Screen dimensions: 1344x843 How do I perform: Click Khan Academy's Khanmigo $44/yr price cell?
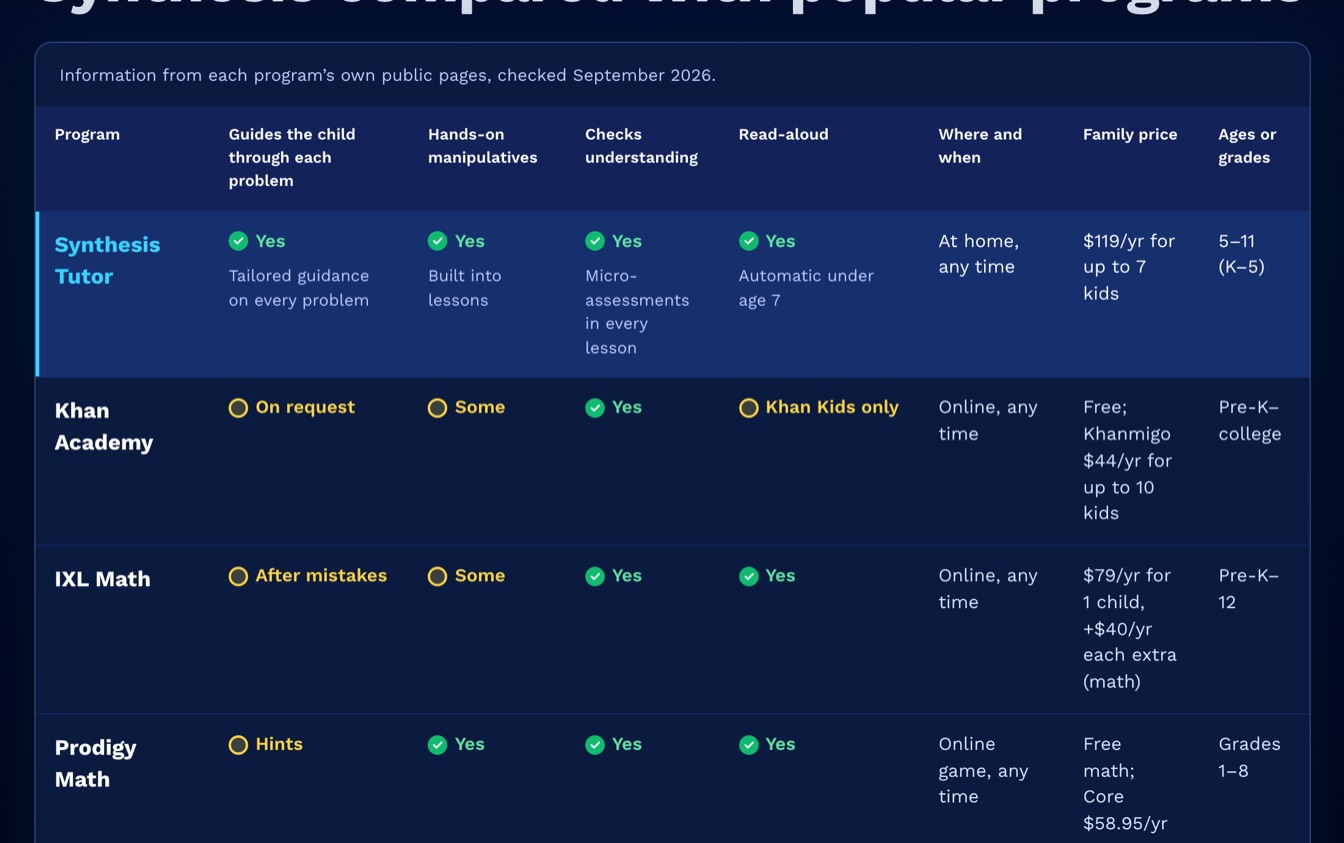click(x=1127, y=460)
